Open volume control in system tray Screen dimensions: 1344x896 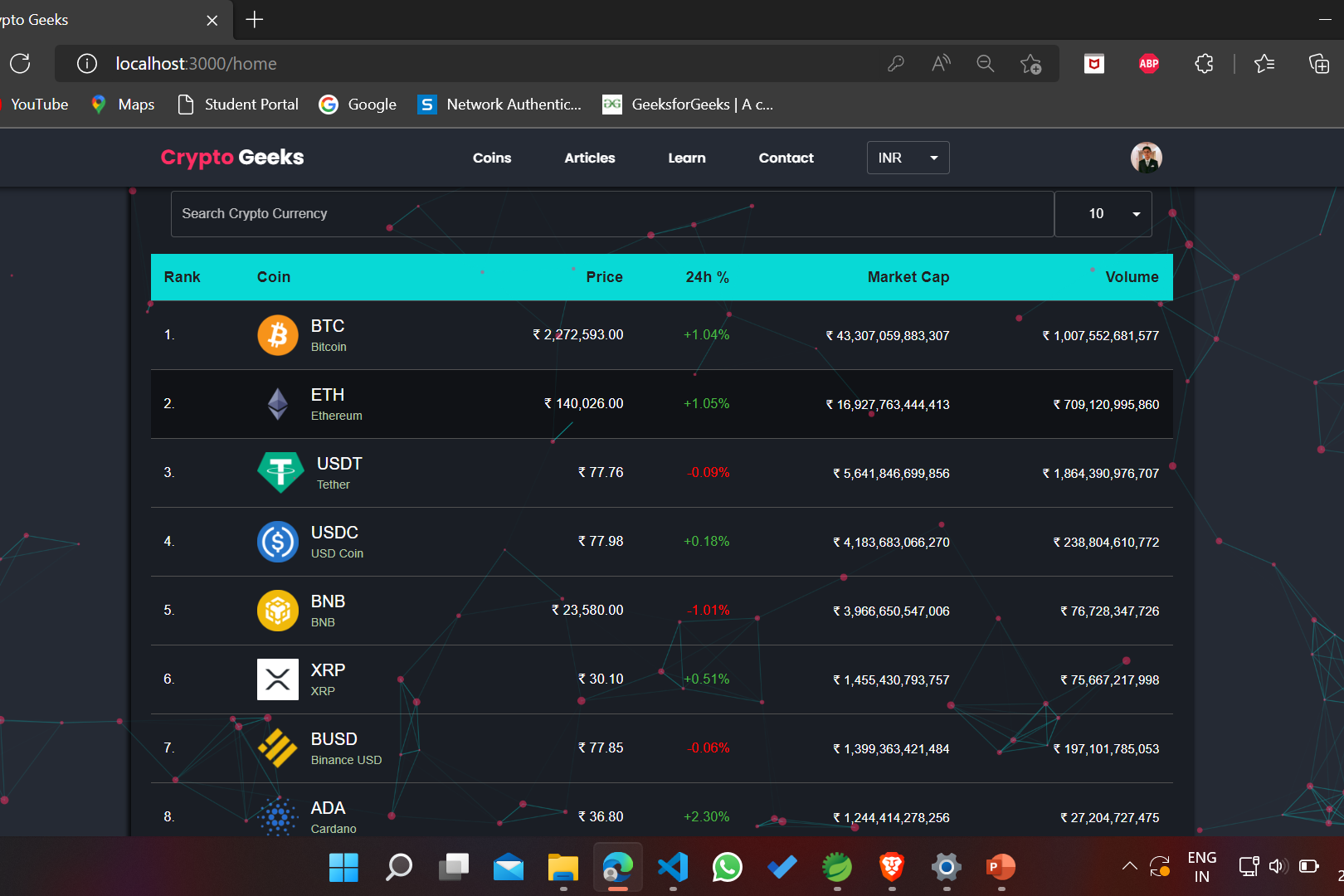point(1278,867)
